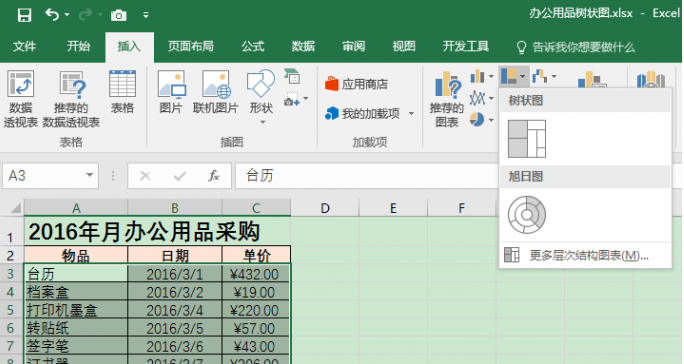Choose the 旭日图 sunburst thumbnail
This screenshot has width=684, height=364.
click(527, 215)
